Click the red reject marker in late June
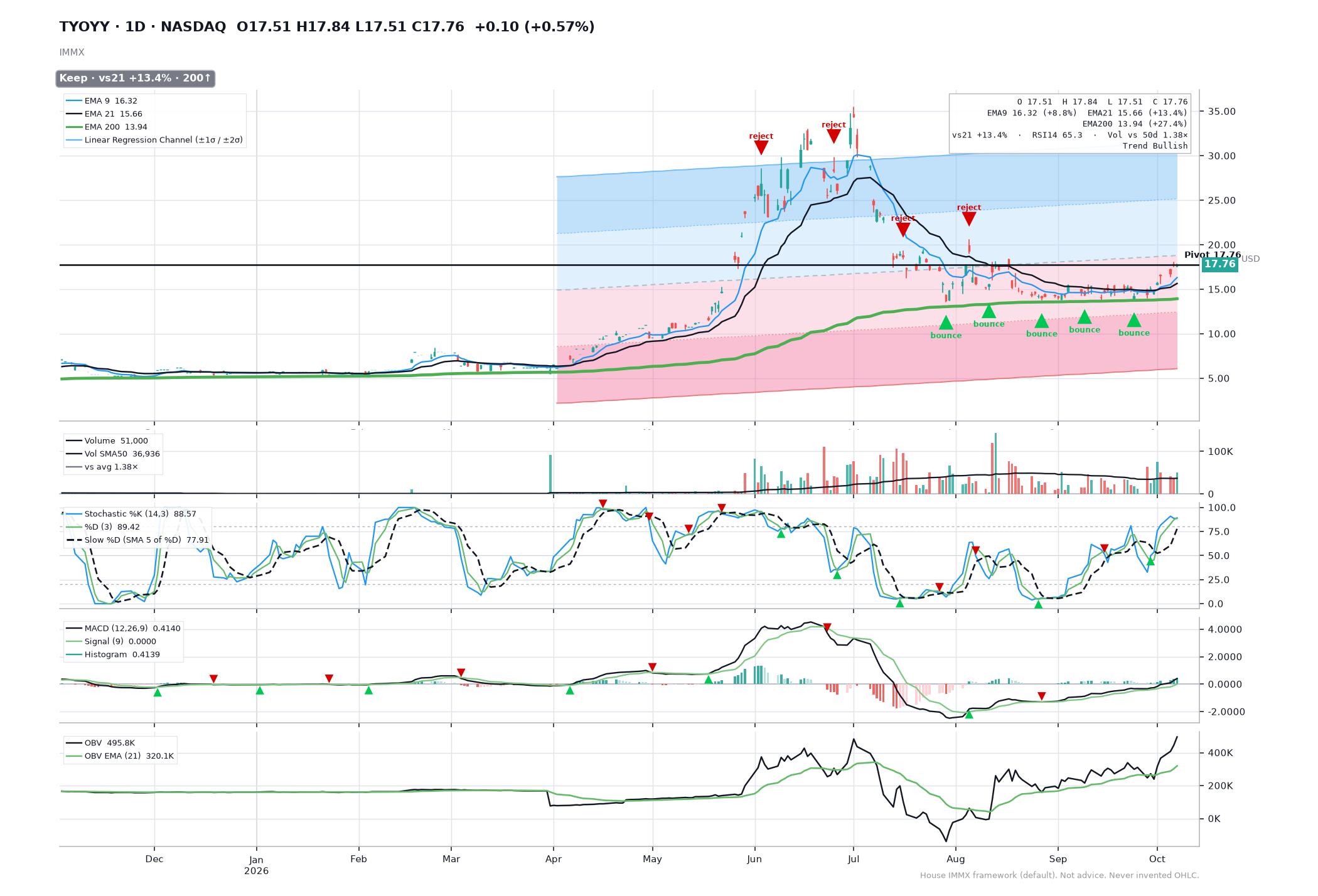 point(833,136)
